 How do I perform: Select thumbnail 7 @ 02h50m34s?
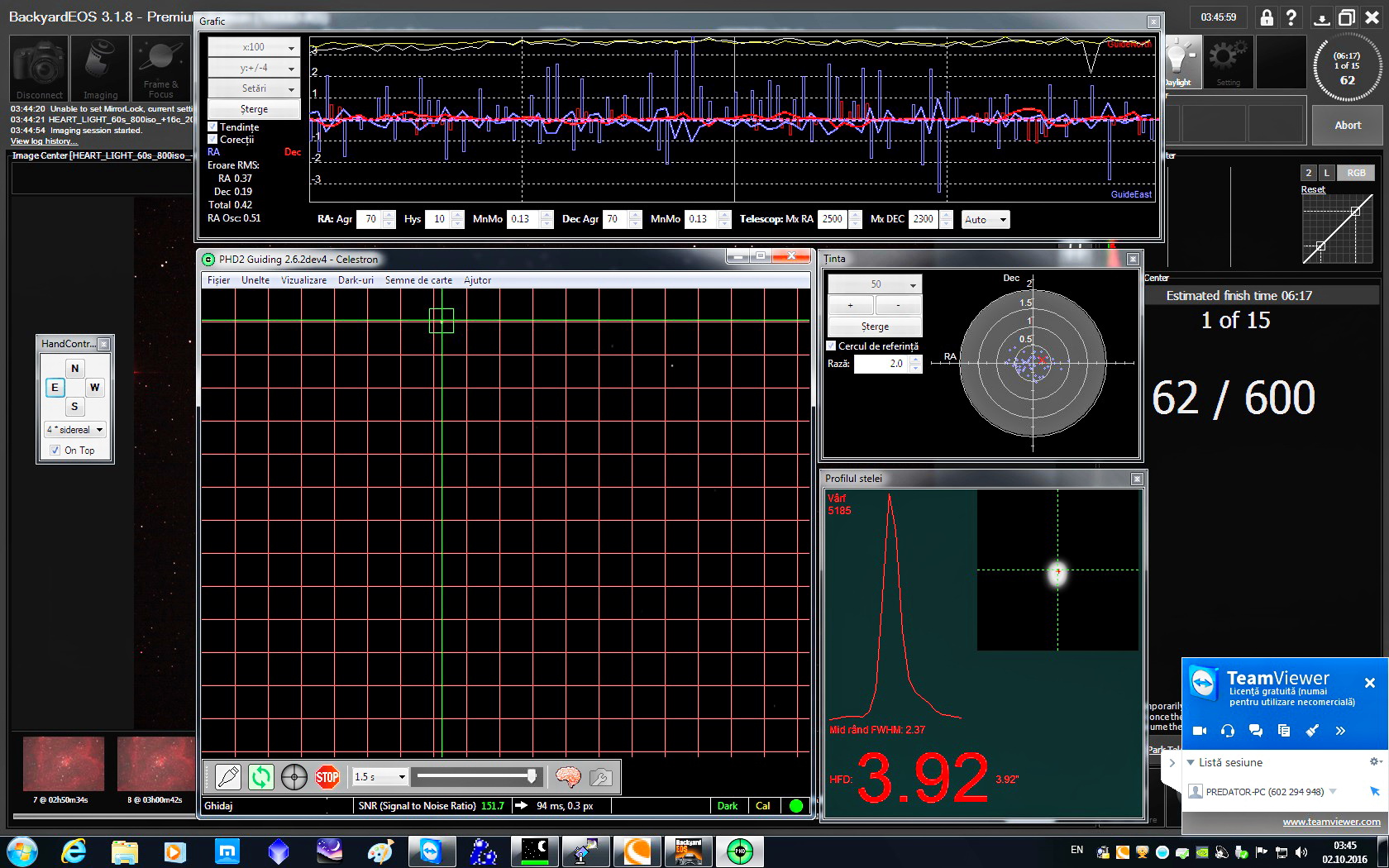click(x=63, y=764)
